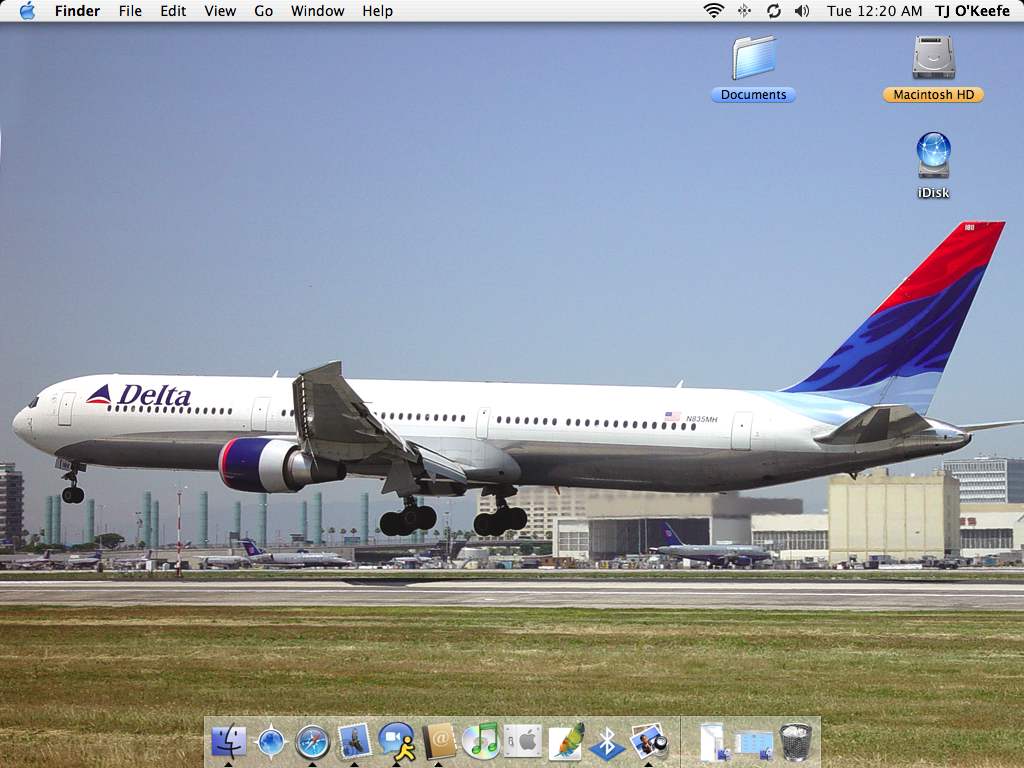Click the AirPort Wi-Fi status icon
Screen dimensions: 1024x768
(713, 10)
